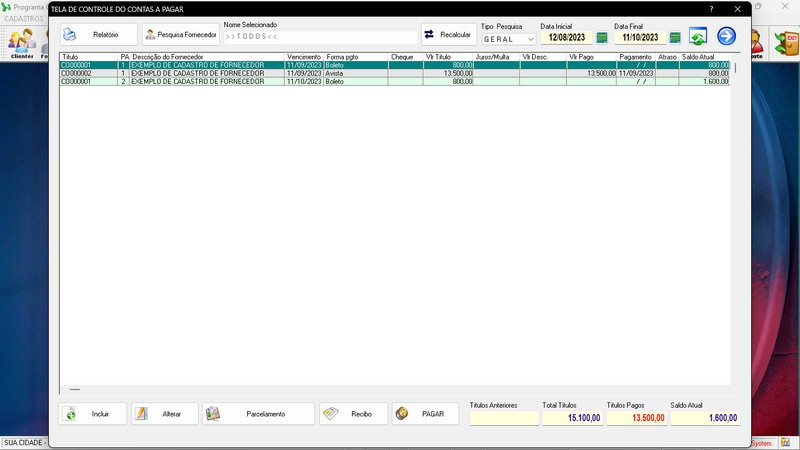Click the Vencimento column header
The image size is (800, 450).
(304, 57)
